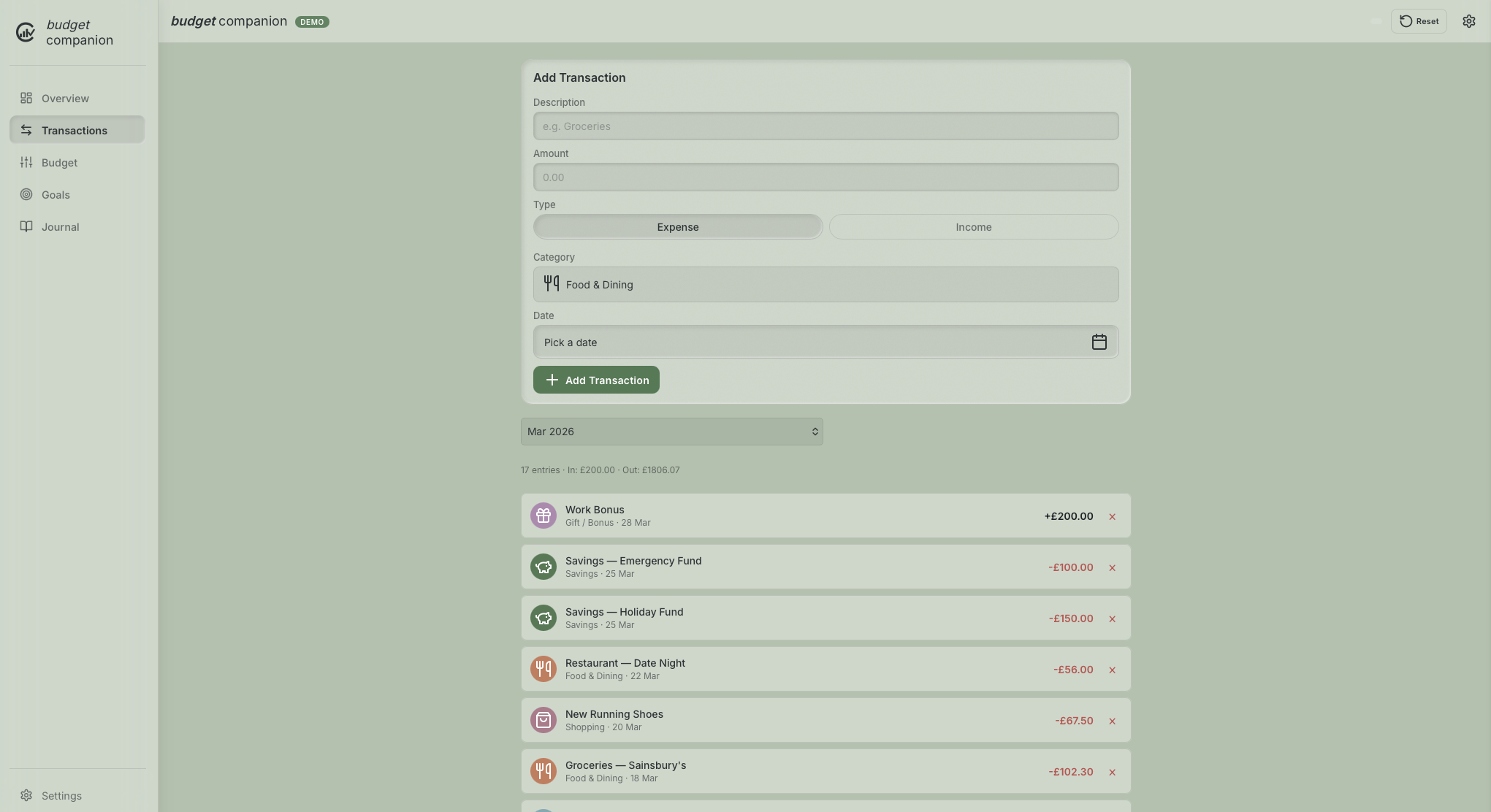Image resolution: width=1491 pixels, height=812 pixels.
Task: Expand the Mar 2026 month selector
Action: [671, 432]
